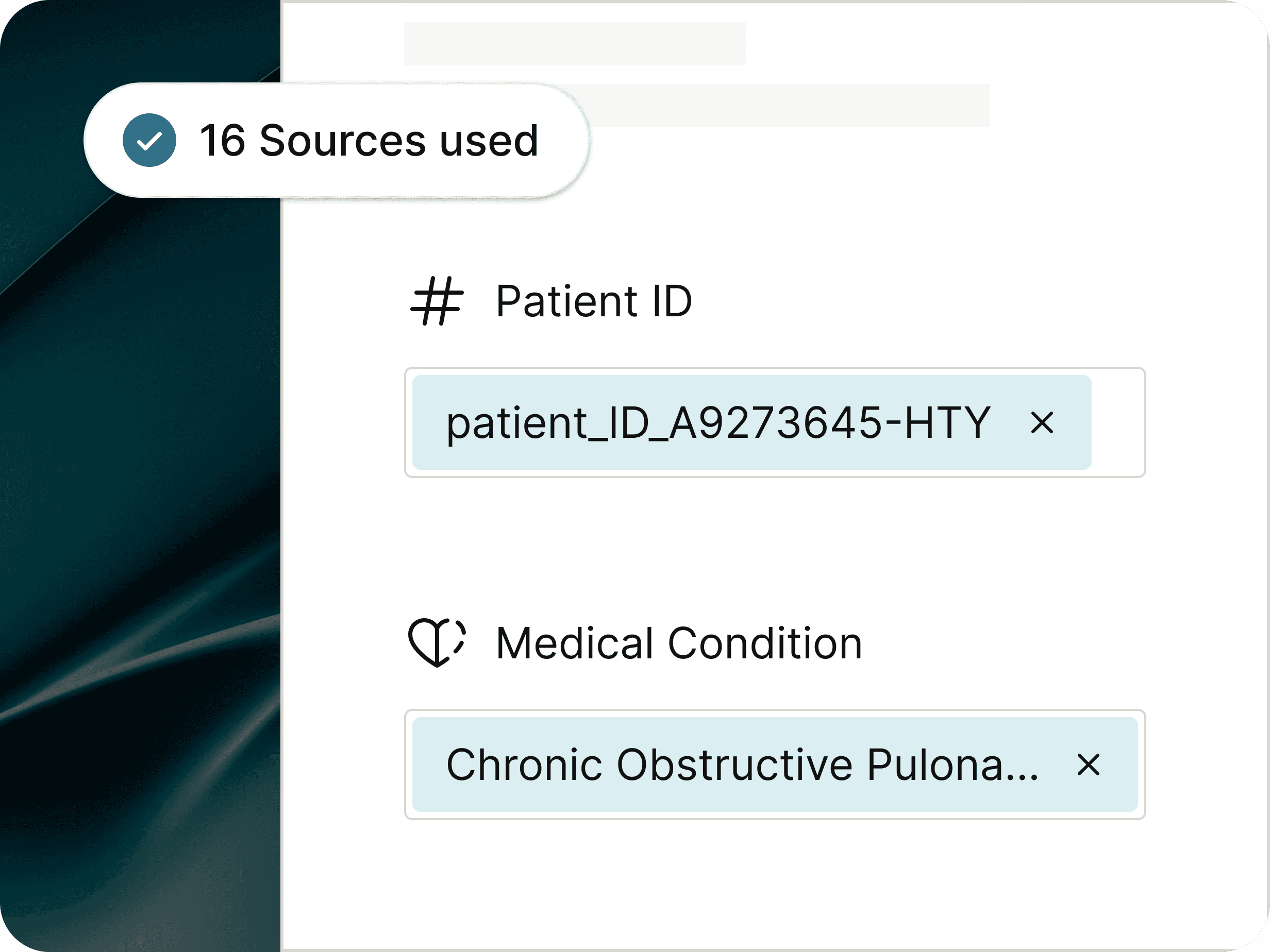Remove the patient_ID_A9273645-HTY tag
1270x952 pixels.
[1042, 423]
